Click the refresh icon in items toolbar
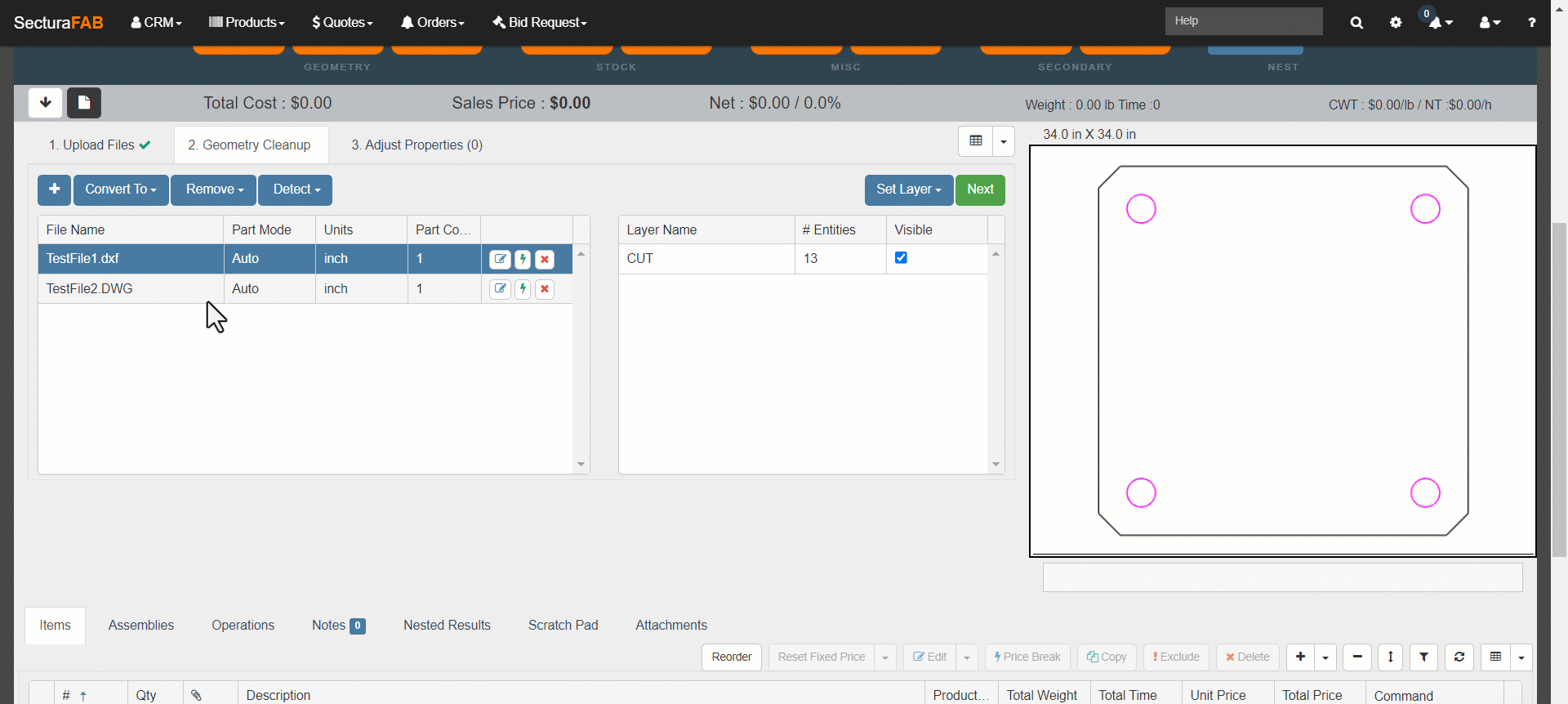 (1459, 657)
